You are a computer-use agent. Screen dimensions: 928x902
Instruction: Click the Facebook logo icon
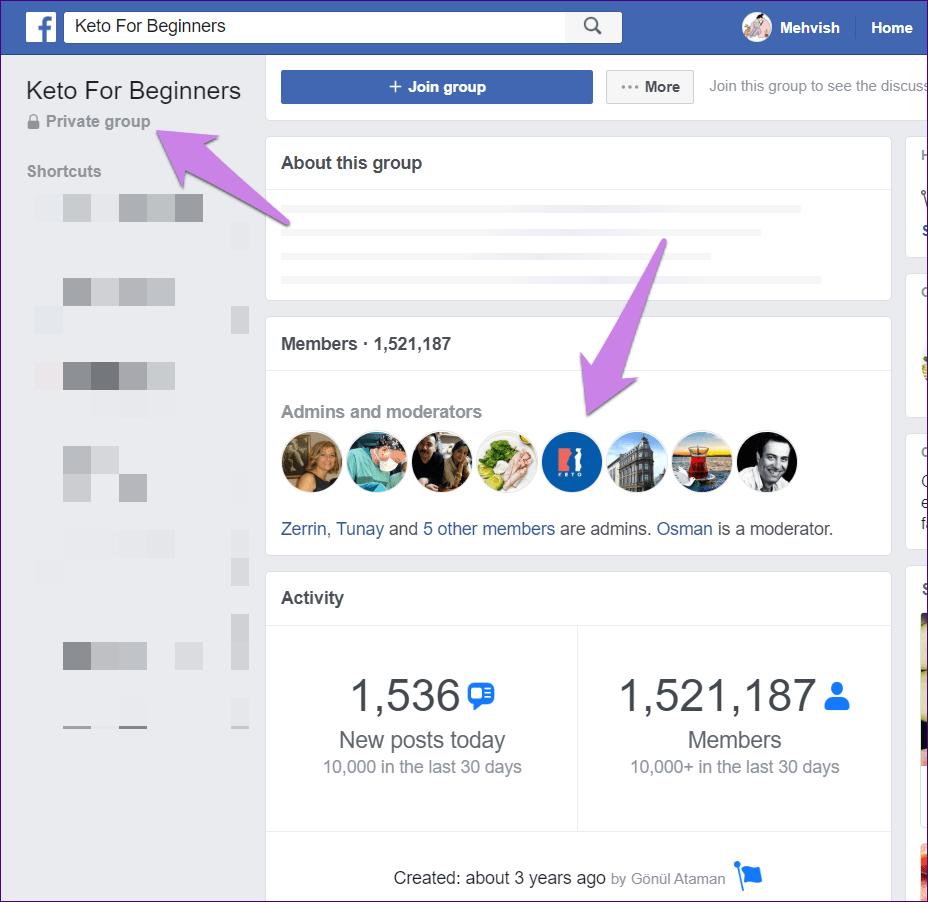(x=41, y=28)
